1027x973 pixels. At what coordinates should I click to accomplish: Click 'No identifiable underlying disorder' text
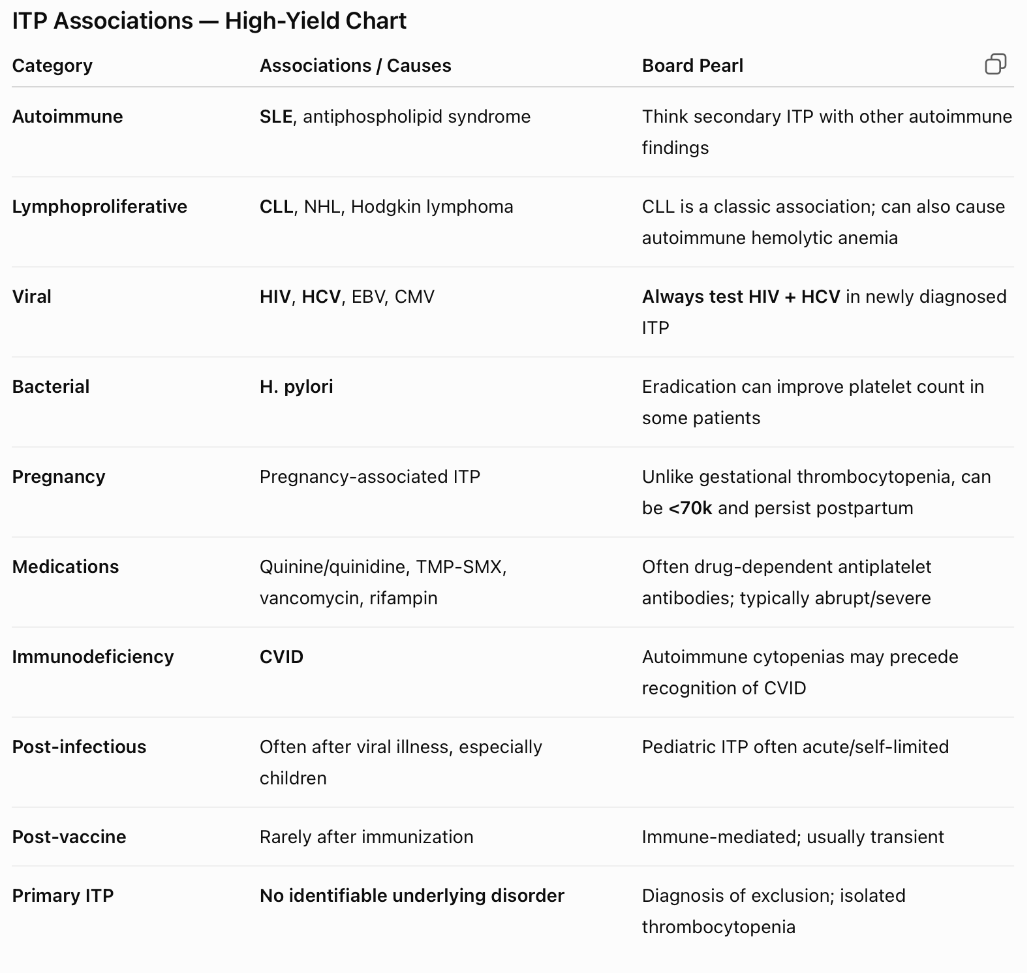pos(412,896)
